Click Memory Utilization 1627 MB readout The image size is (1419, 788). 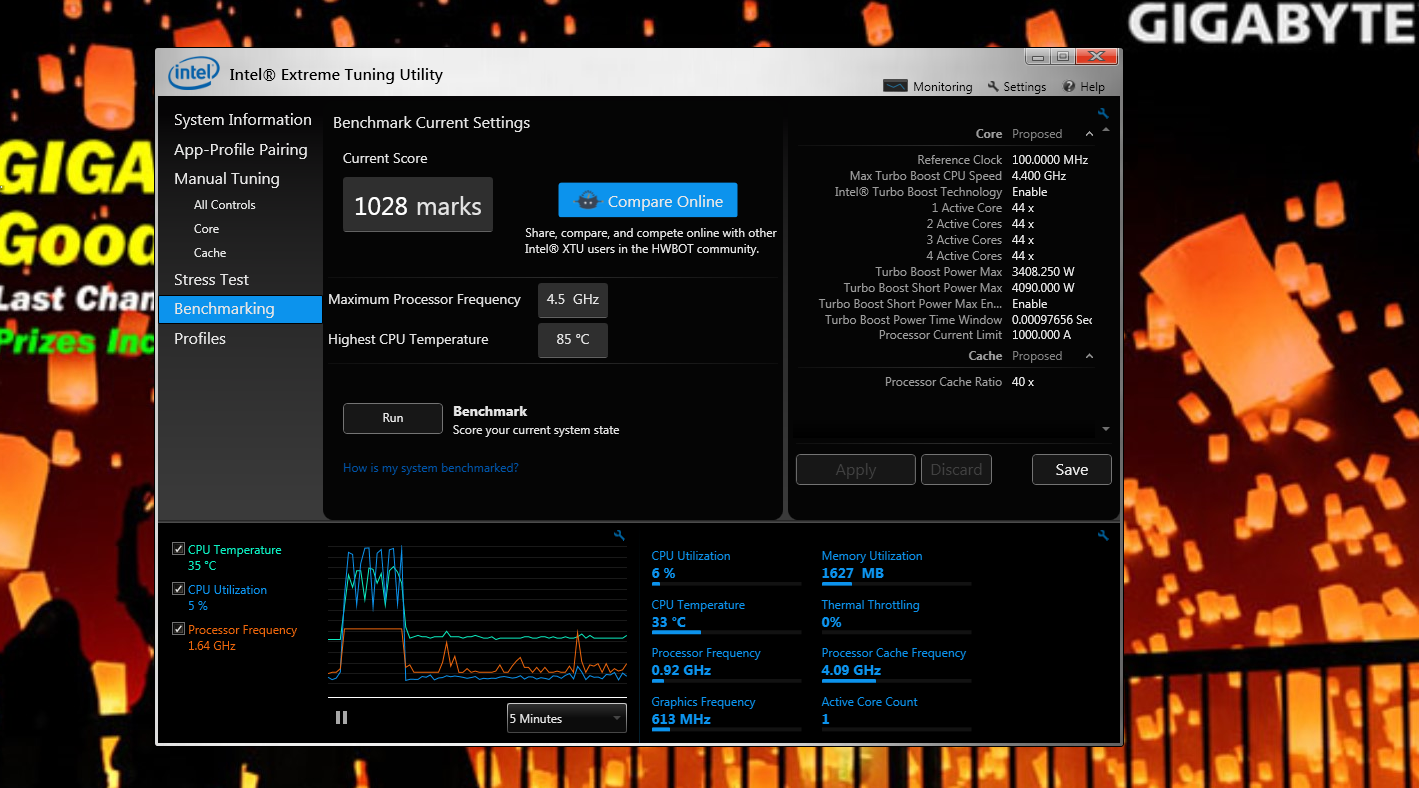(x=853, y=573)
